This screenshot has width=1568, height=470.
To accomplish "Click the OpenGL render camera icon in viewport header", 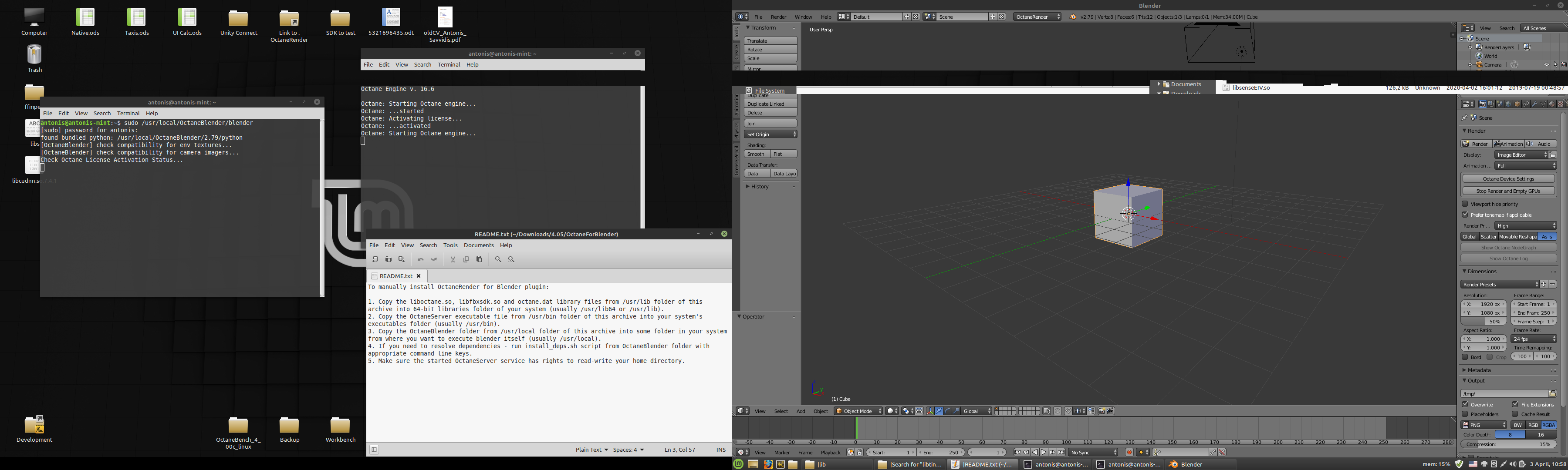I will point(1102,411).
